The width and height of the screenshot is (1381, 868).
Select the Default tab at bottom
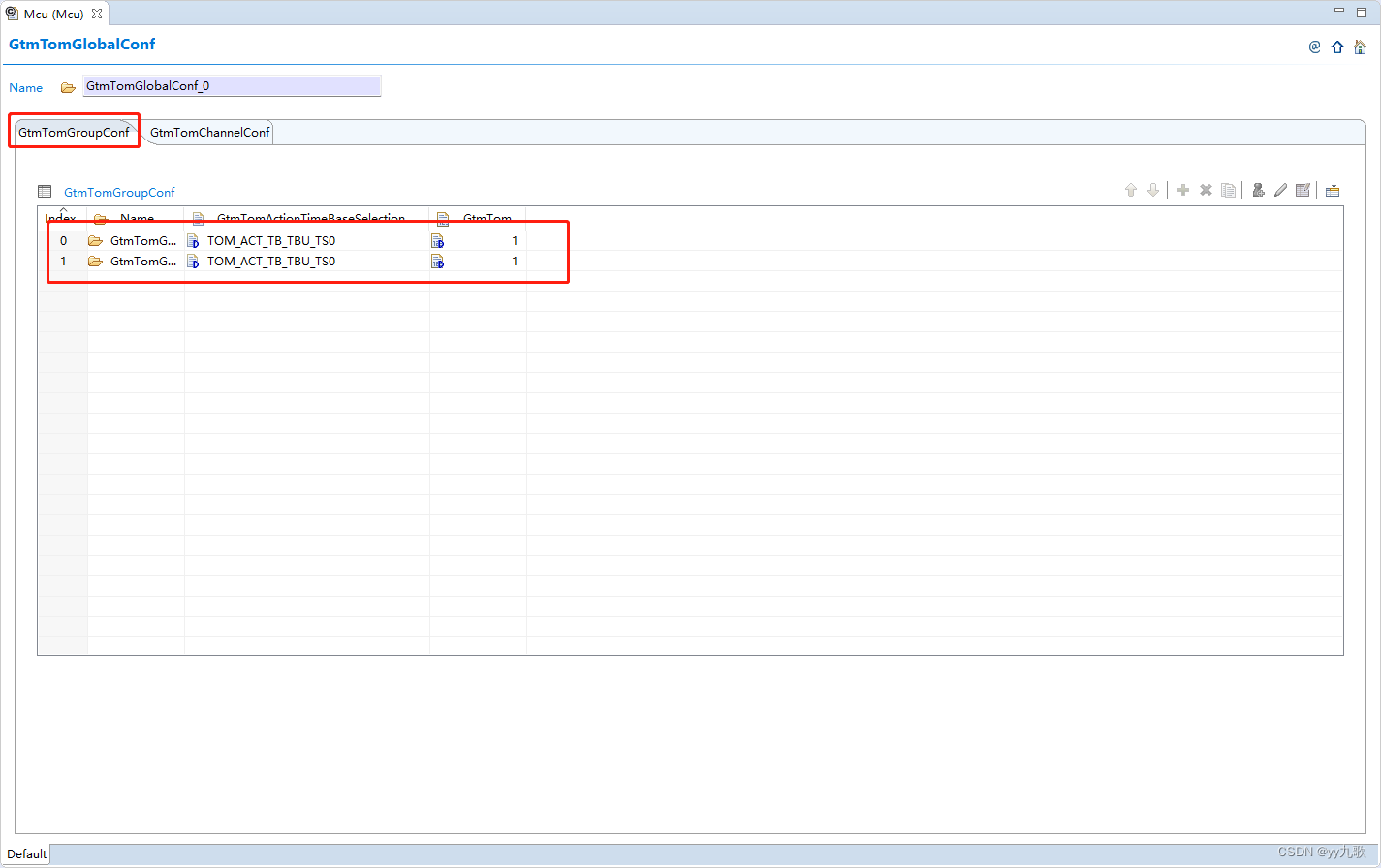(27, 853)
